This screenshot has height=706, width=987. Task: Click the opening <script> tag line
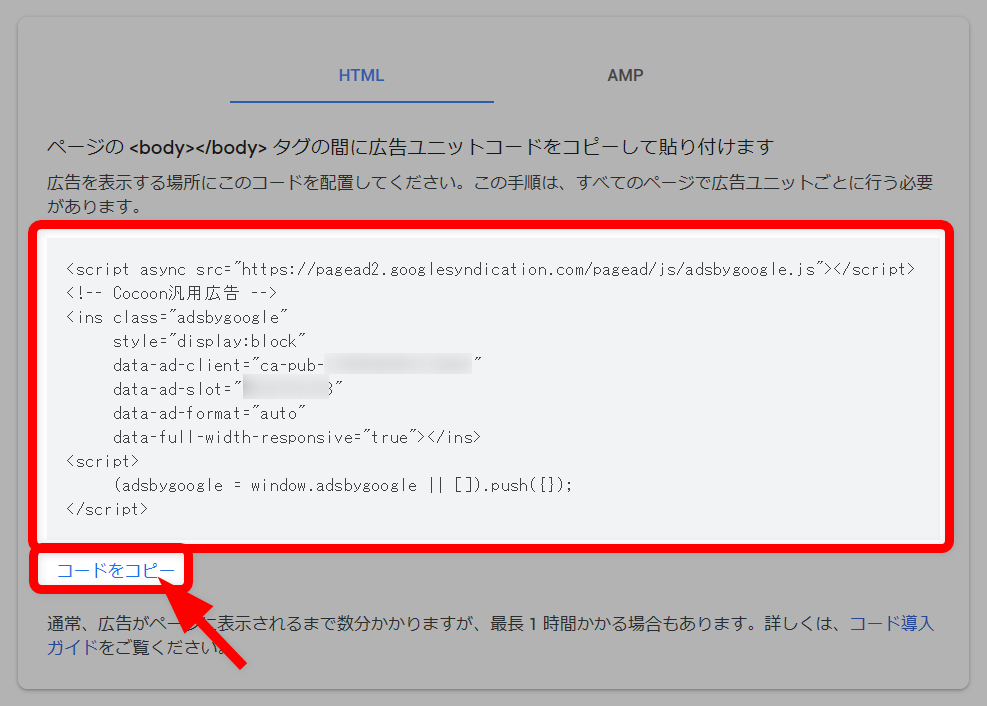pos(102,461)
